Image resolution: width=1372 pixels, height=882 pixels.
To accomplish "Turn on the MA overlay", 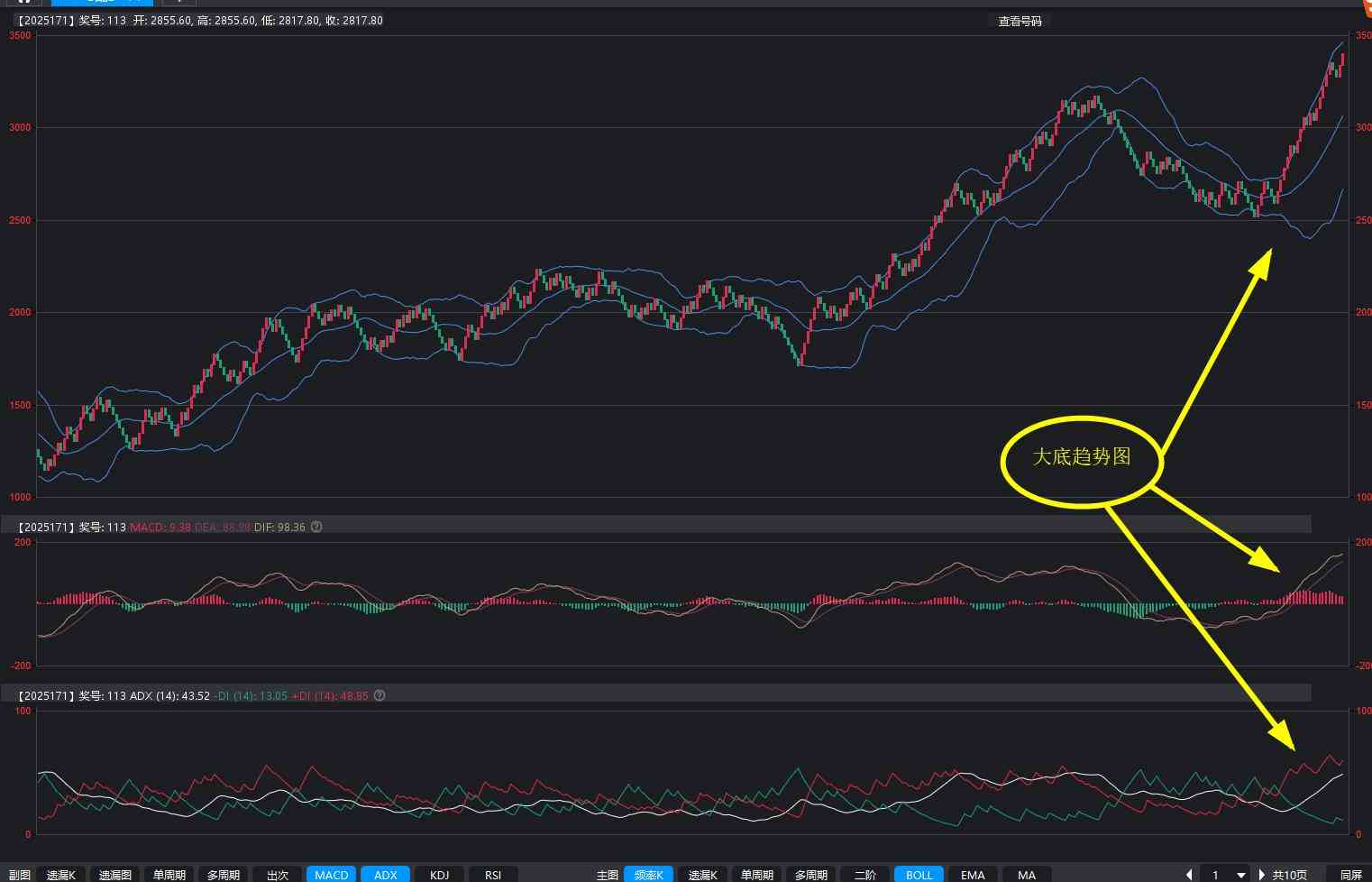I will click(1027, 874).
